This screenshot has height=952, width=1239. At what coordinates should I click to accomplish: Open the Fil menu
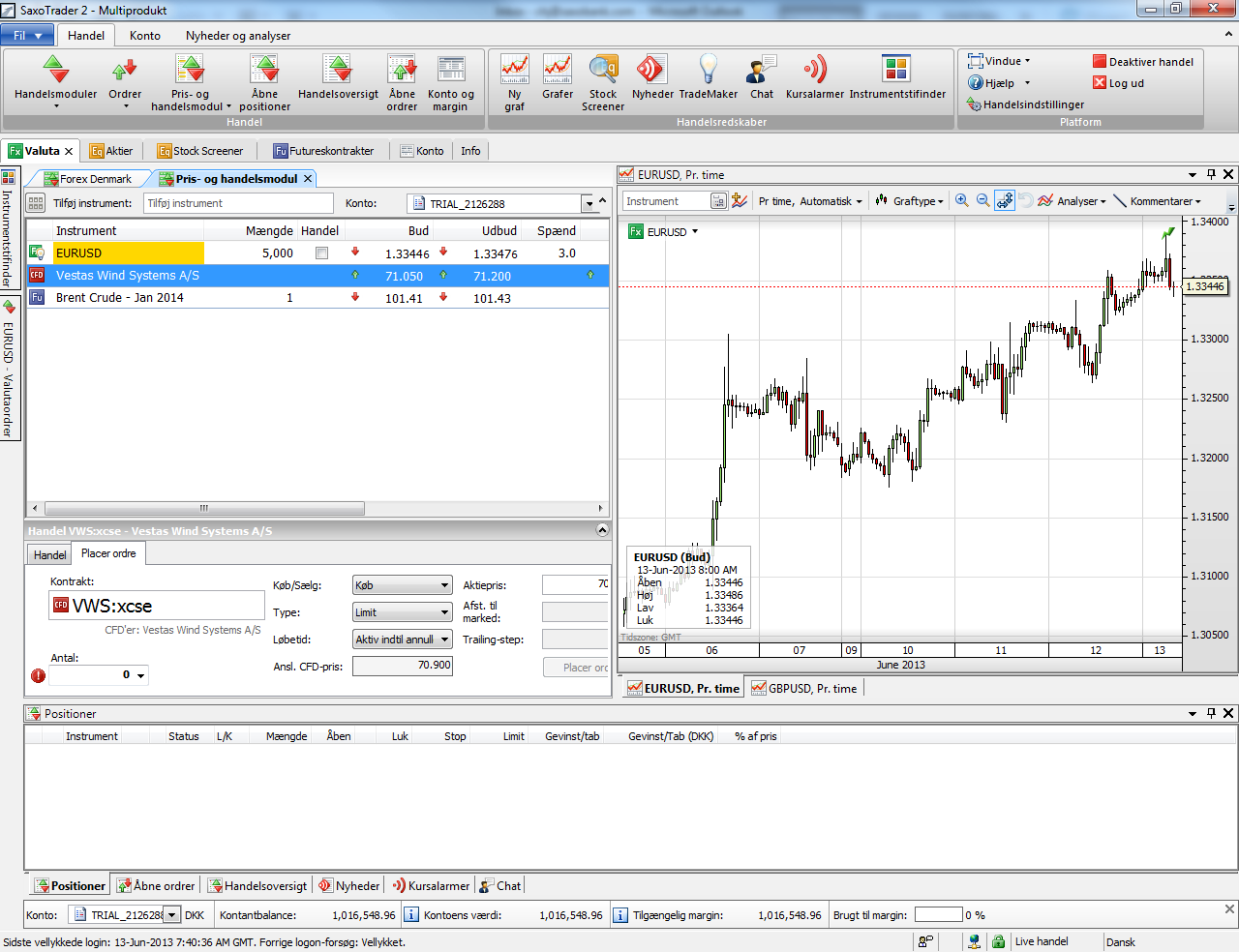27,35
